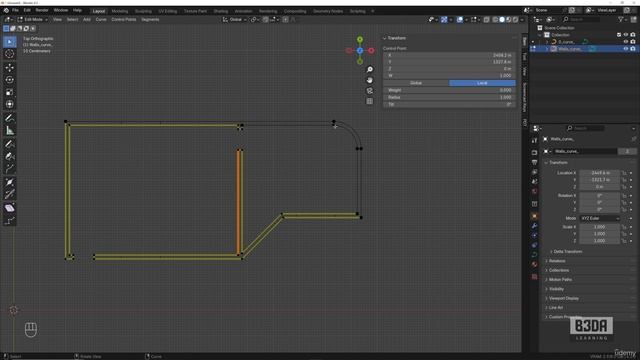Click the control point Tilt field
This screenshot has width=640, height=360.
click(449, 104)
